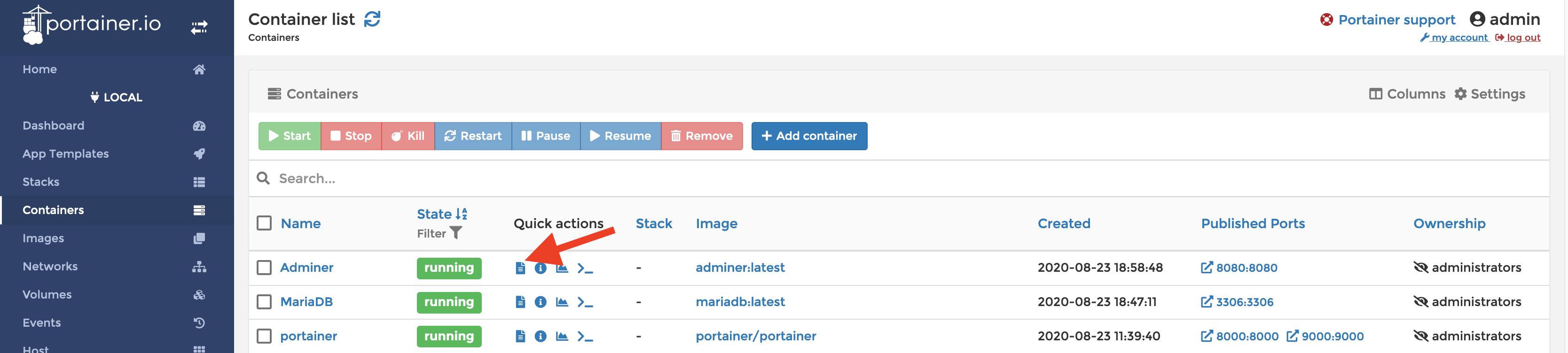Click the Networks sitemap icon

point(199,267)
